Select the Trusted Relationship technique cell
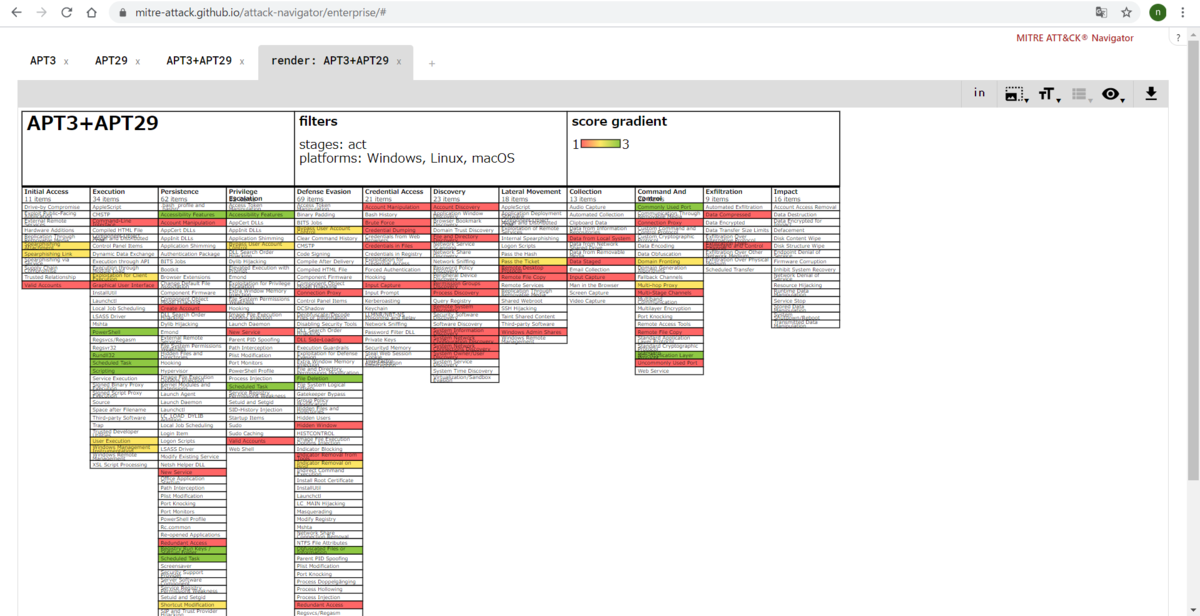The height and width of the screenshot is (616, 1200). (56, 277)
